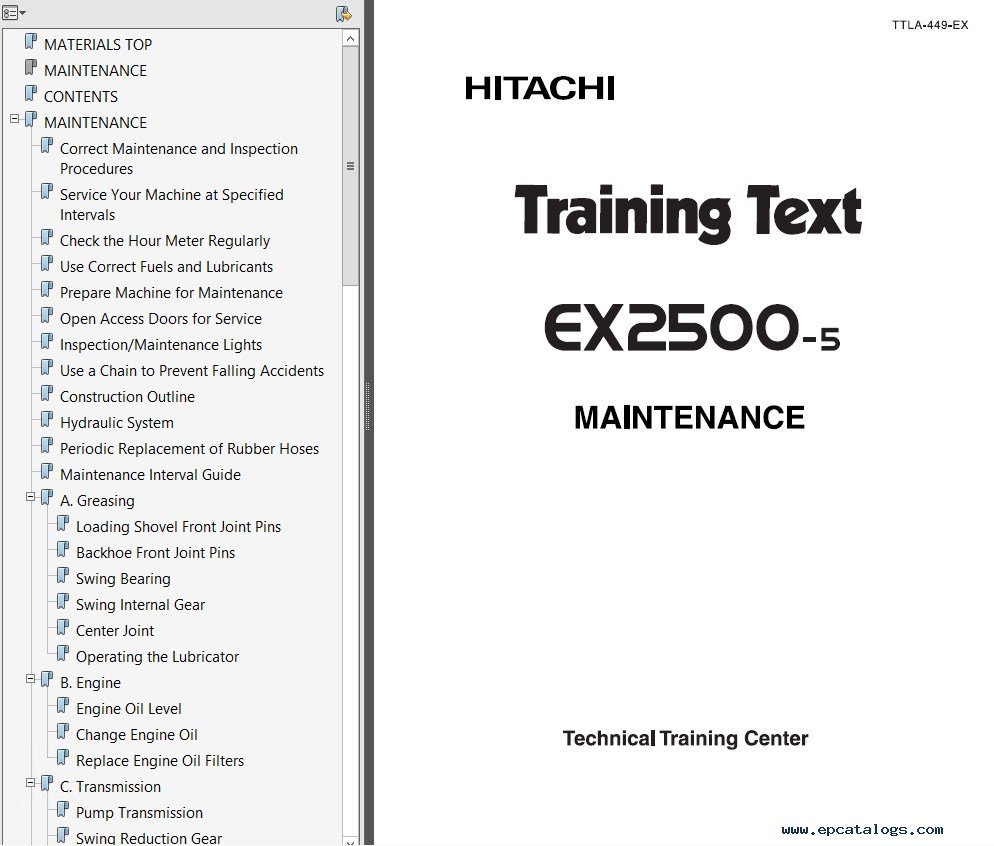Click bookmark icon beside Maintenance Interval Guide

[x=47, y=472]
